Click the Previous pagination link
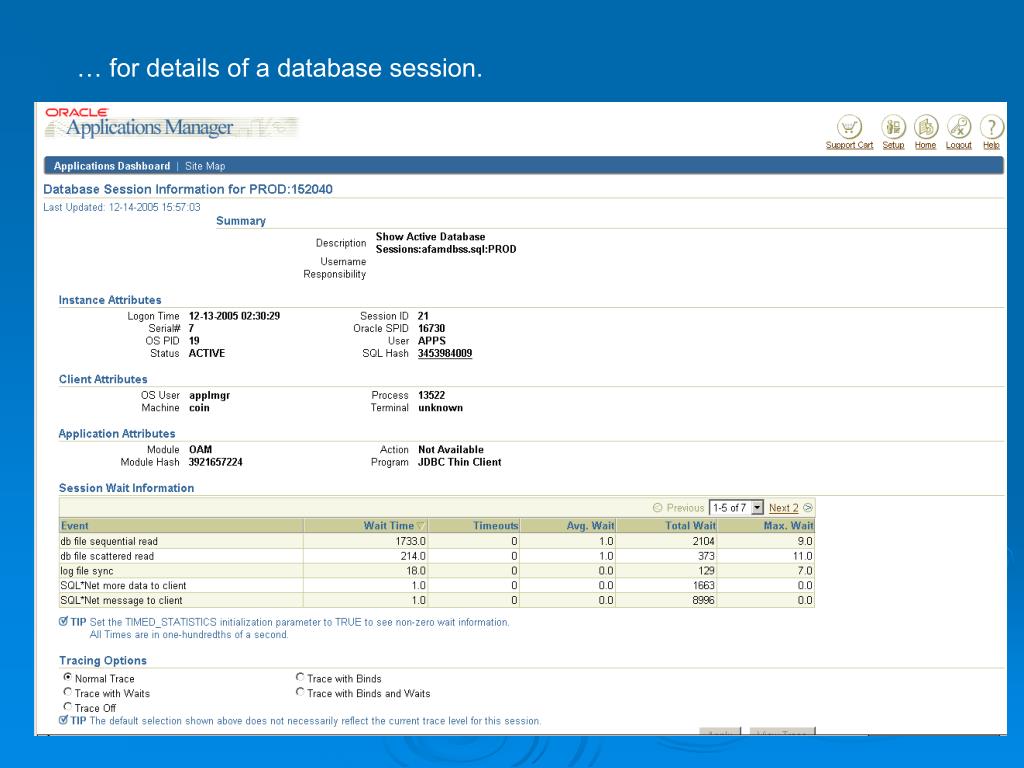The height and width of the screenshot is (768, 1024). click(x=685, y=508)
